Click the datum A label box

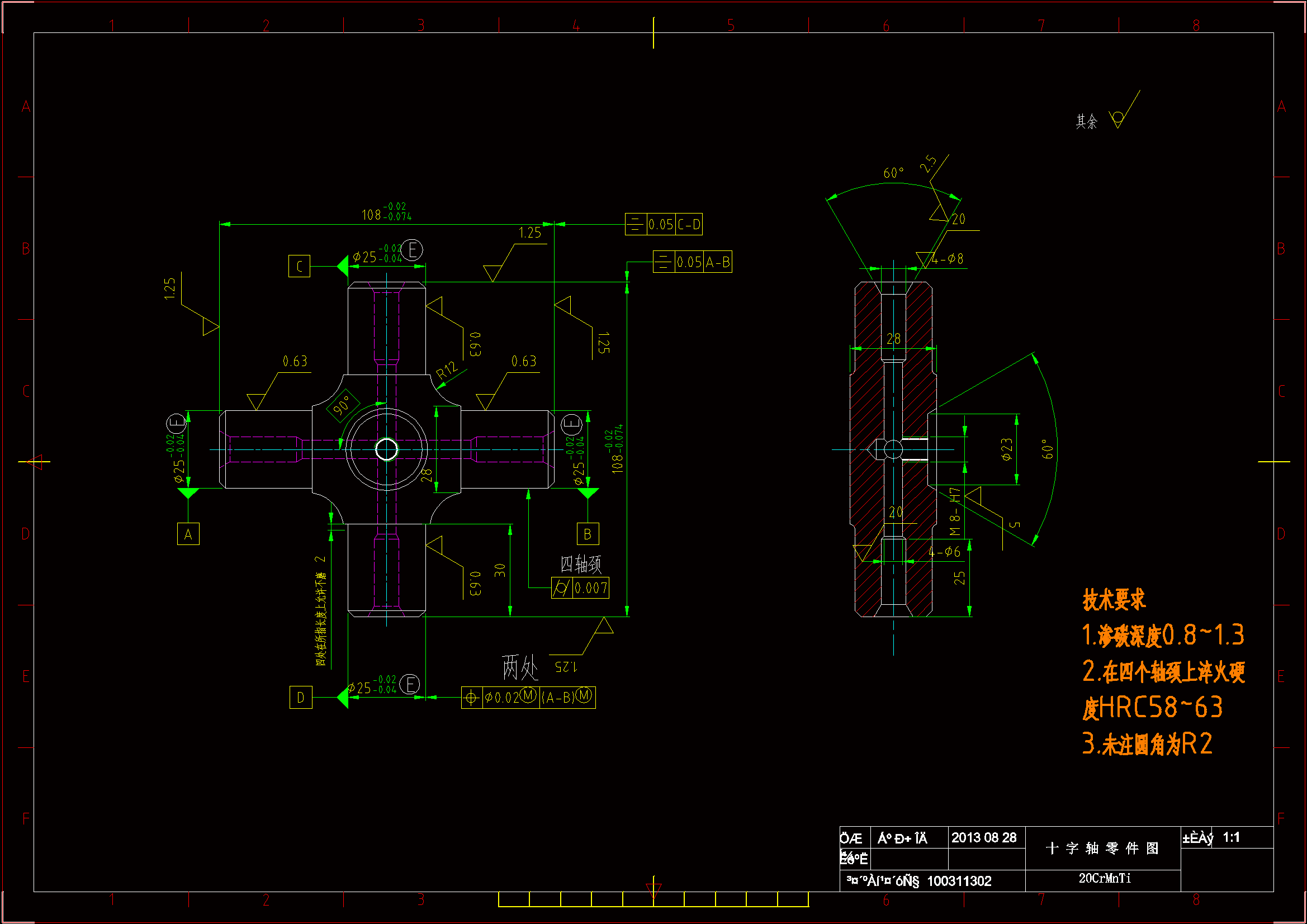pyautogui.click(x=188, y=534)
